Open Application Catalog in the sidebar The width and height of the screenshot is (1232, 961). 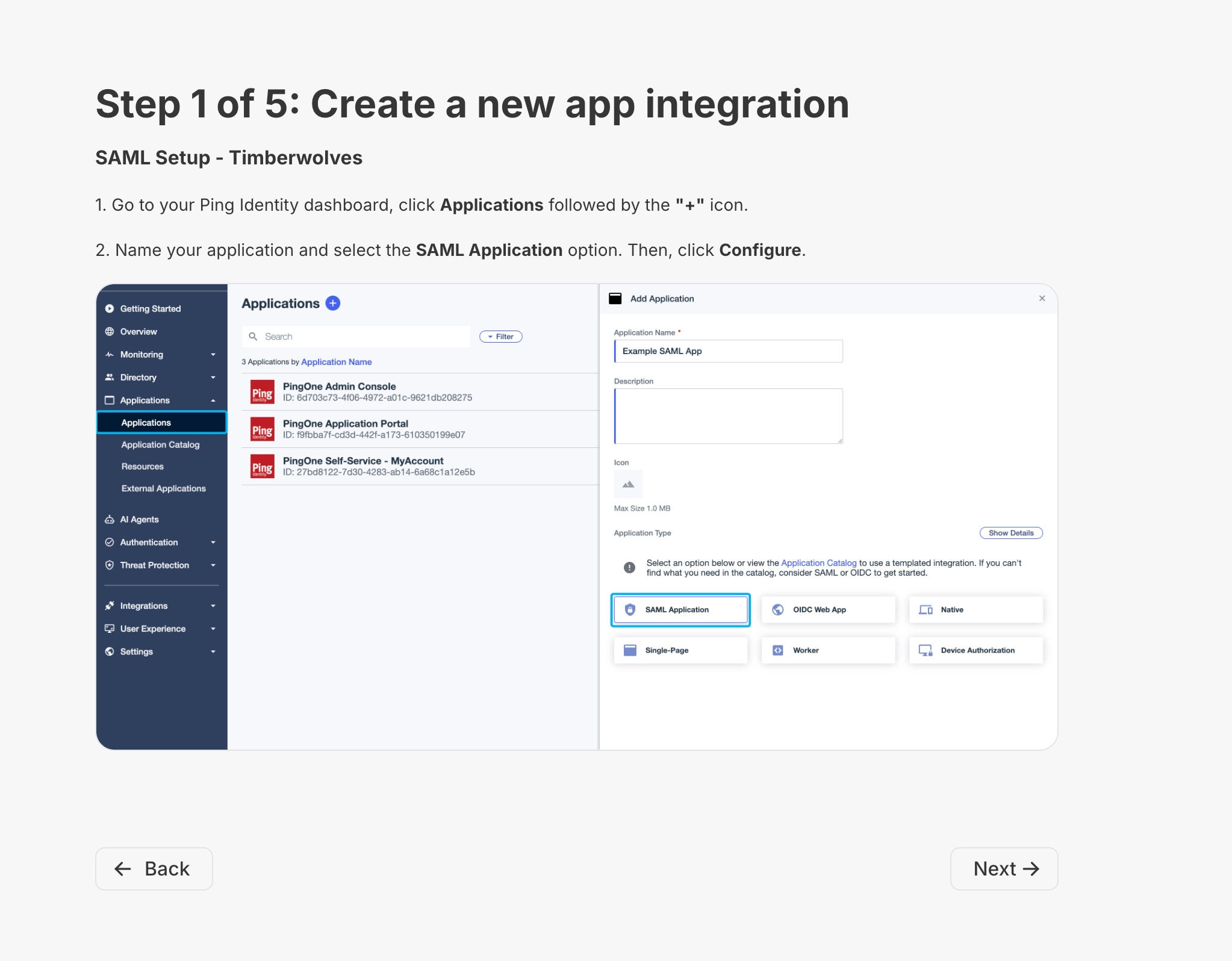[160, 445]
